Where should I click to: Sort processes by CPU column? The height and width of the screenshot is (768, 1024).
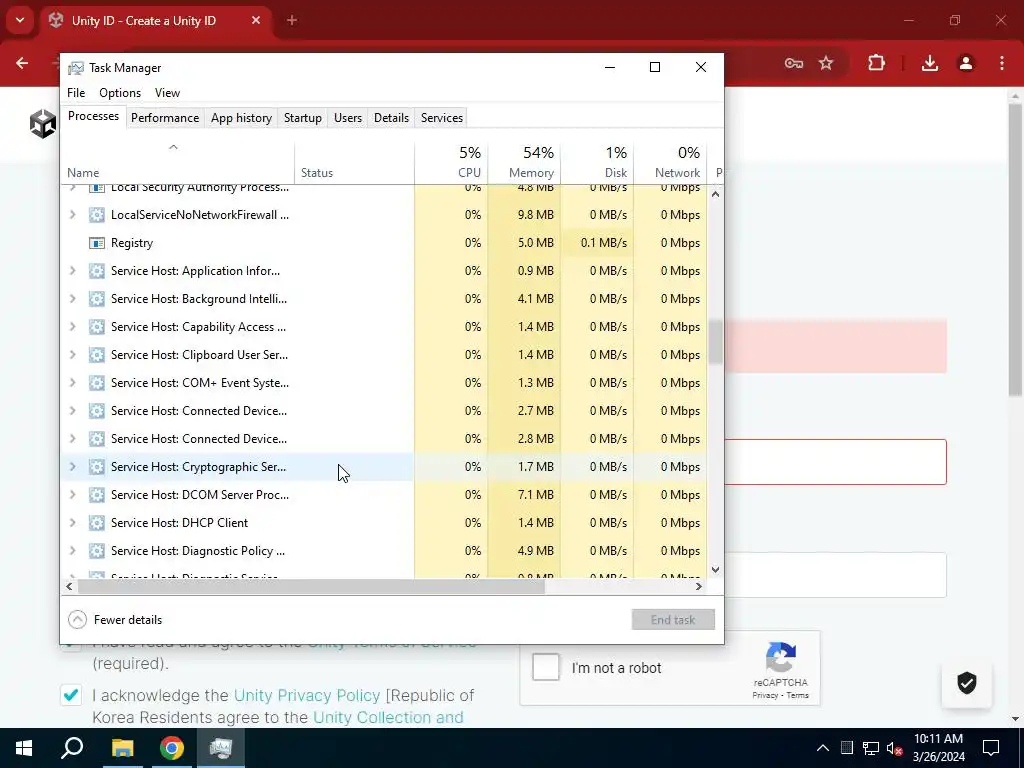pos(451,162)
